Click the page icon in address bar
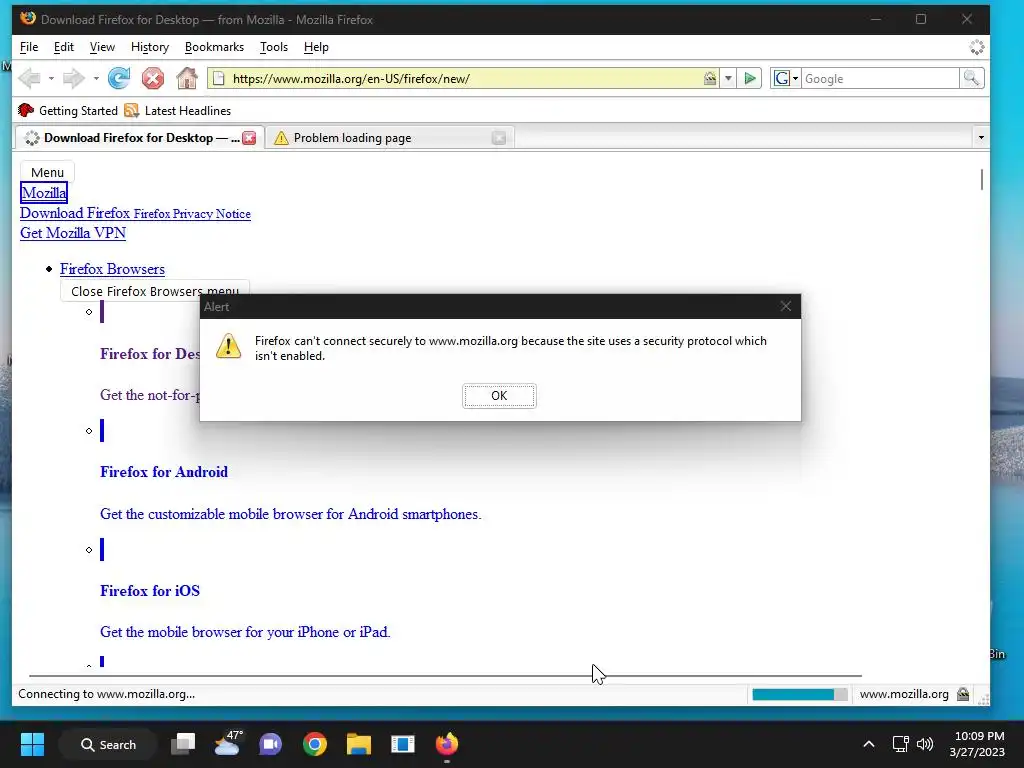The width and height of the screenshot is (1024, 768). [219, 78]
